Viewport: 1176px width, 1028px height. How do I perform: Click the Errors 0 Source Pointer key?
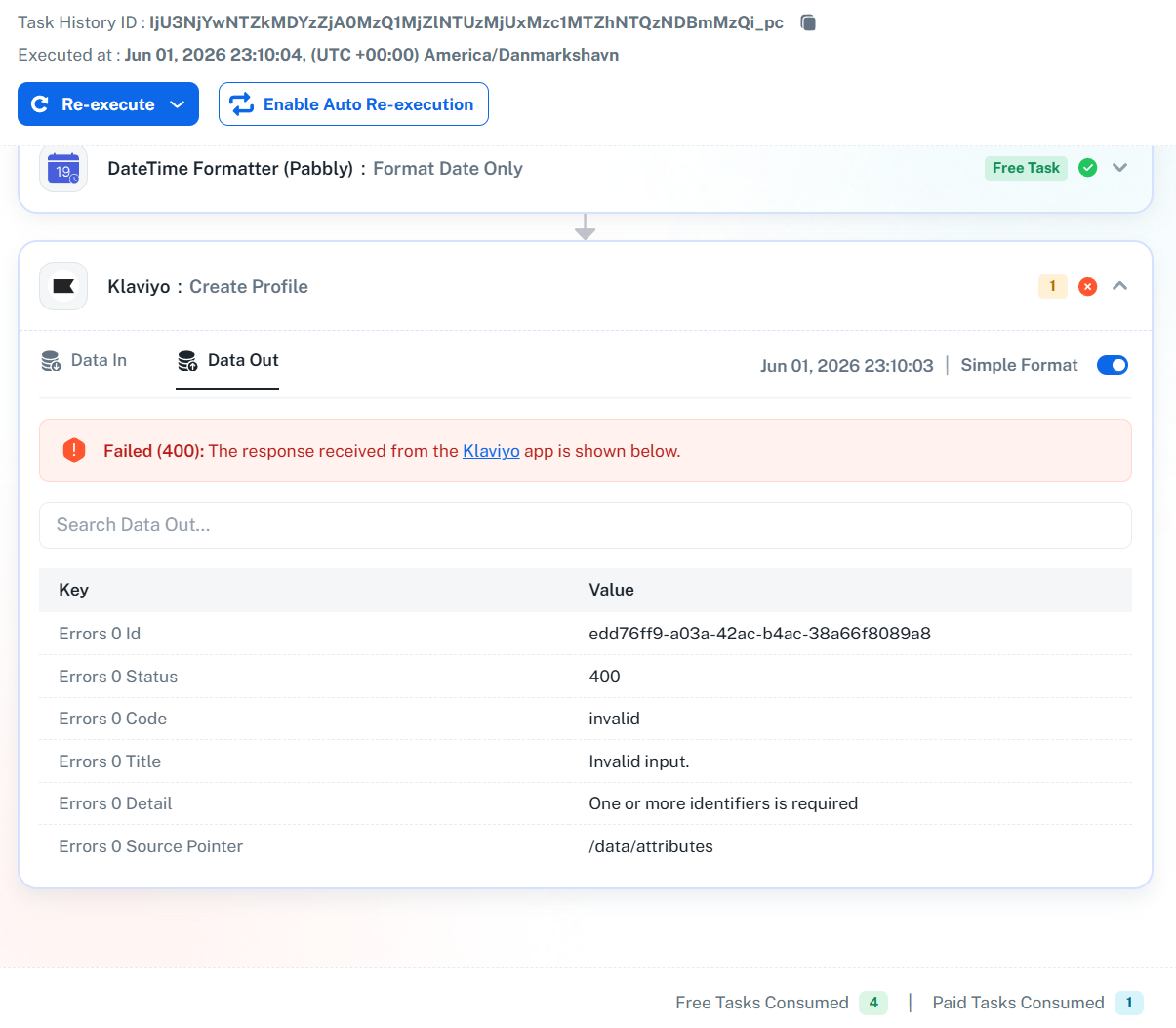coord(150,846)
